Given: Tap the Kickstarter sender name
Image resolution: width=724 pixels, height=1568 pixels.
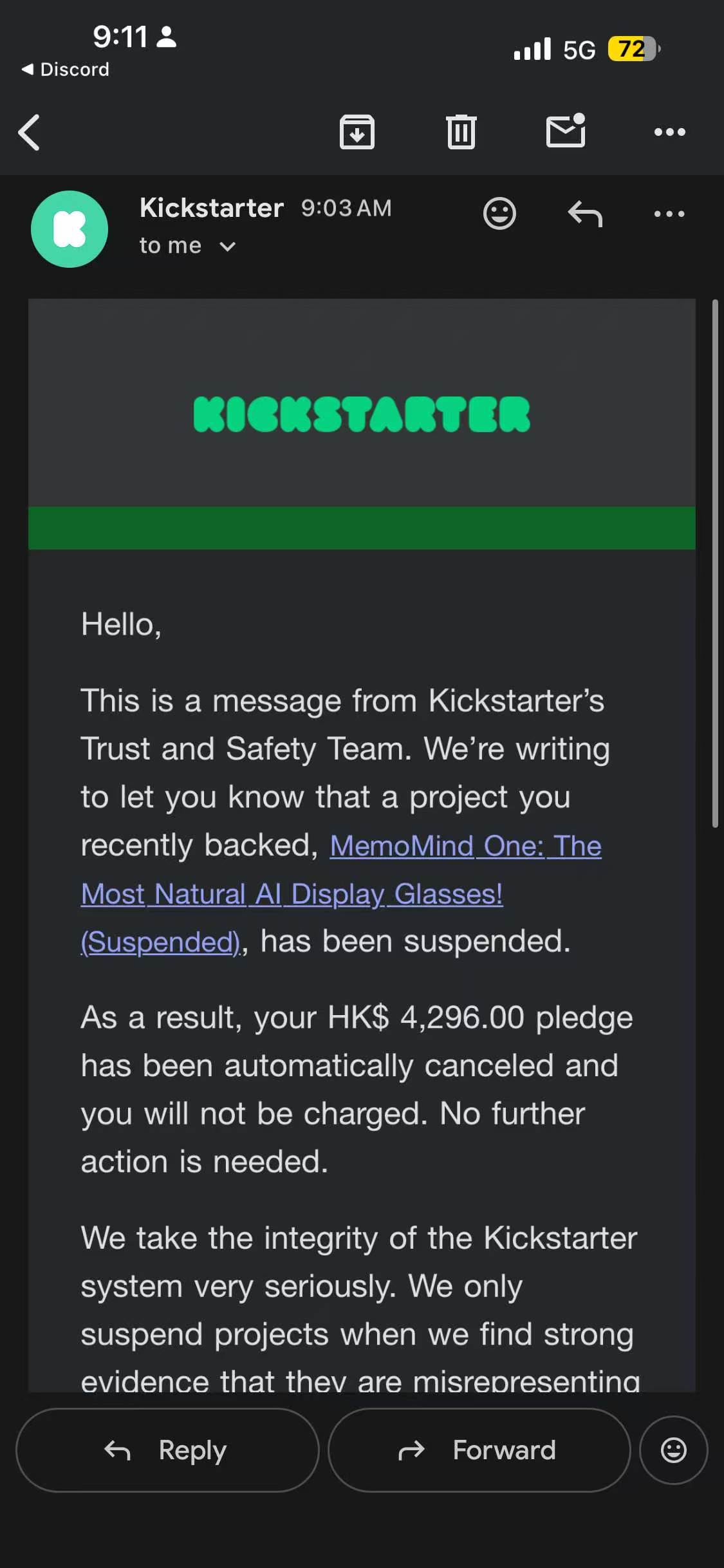Looking at the screenshot, I should (212, 208).
